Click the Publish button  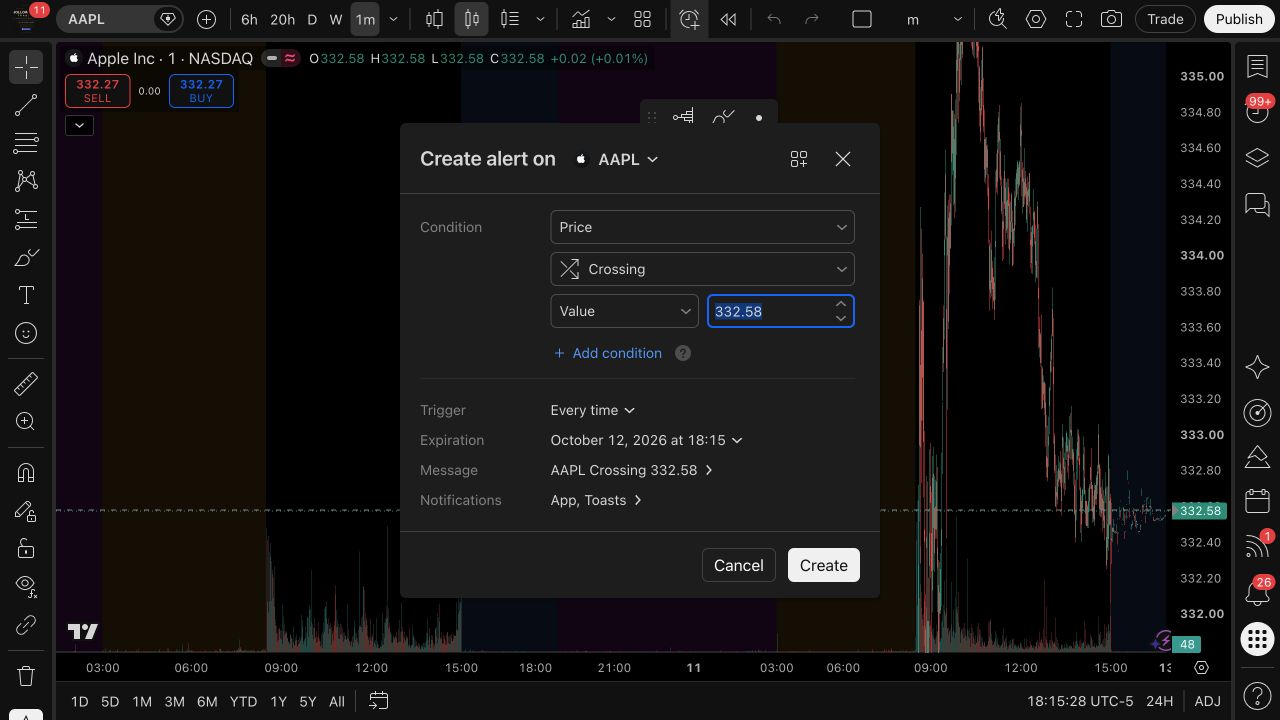tap(1239, 19)
